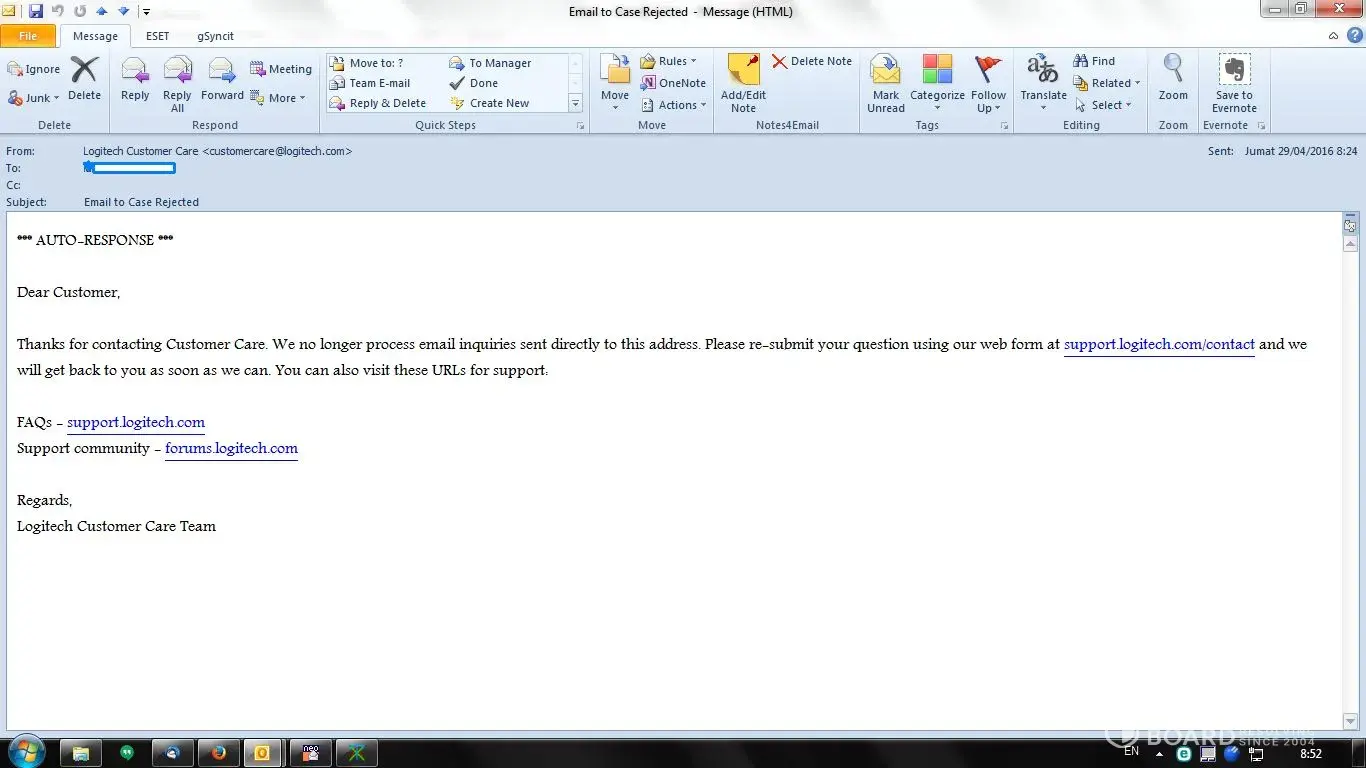Click the Save icon in quick access toolbar

pos(36,12)
